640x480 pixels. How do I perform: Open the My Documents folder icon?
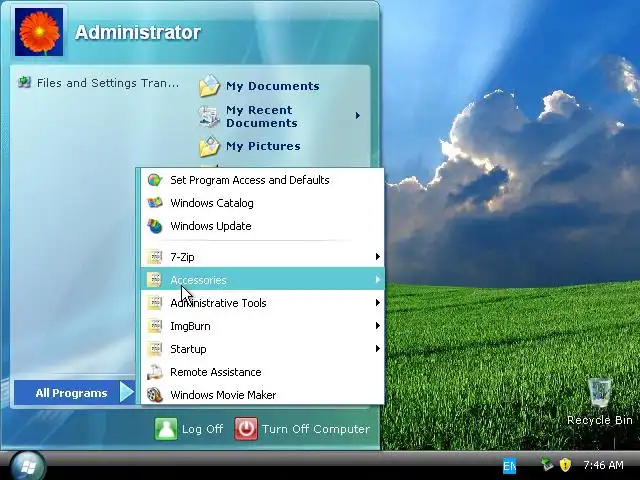(209, 86)
